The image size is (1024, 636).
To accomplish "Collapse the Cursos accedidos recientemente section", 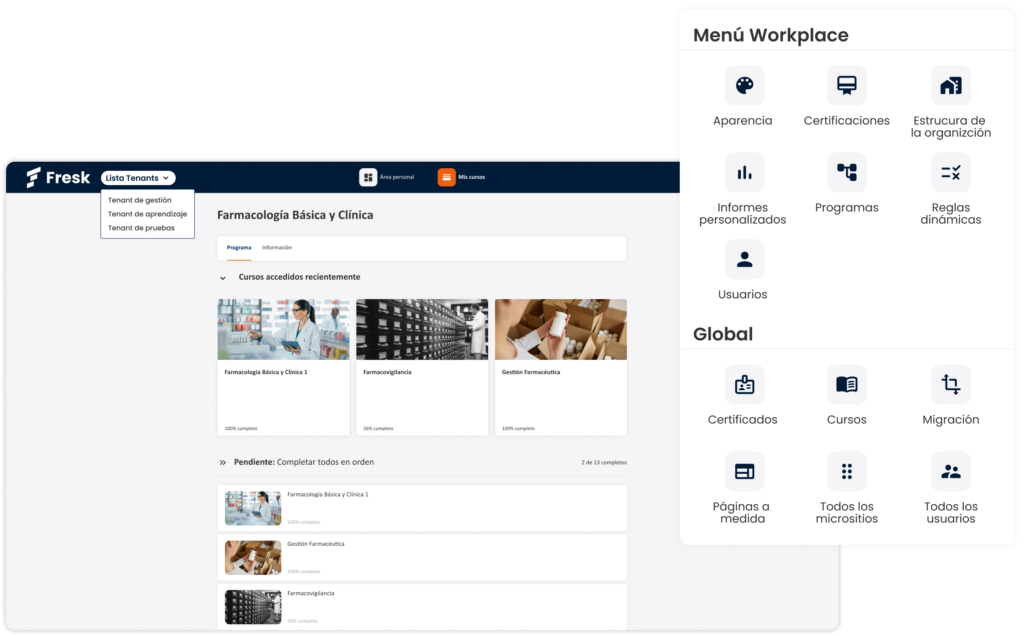I will (223, 277).
